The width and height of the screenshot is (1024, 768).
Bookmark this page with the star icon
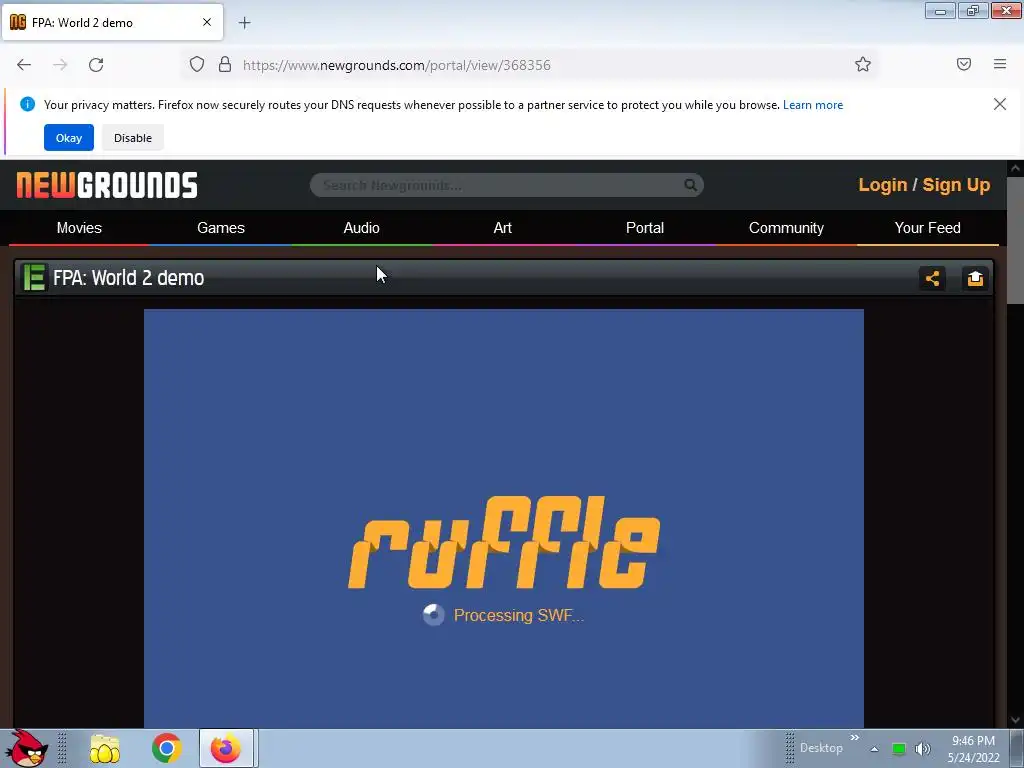pyautogui.click(x=863, y=64)
